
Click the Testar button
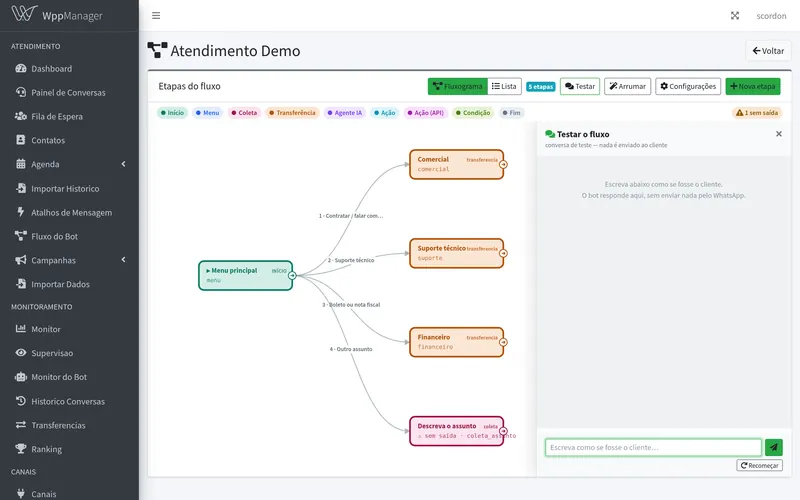[580, 86]
